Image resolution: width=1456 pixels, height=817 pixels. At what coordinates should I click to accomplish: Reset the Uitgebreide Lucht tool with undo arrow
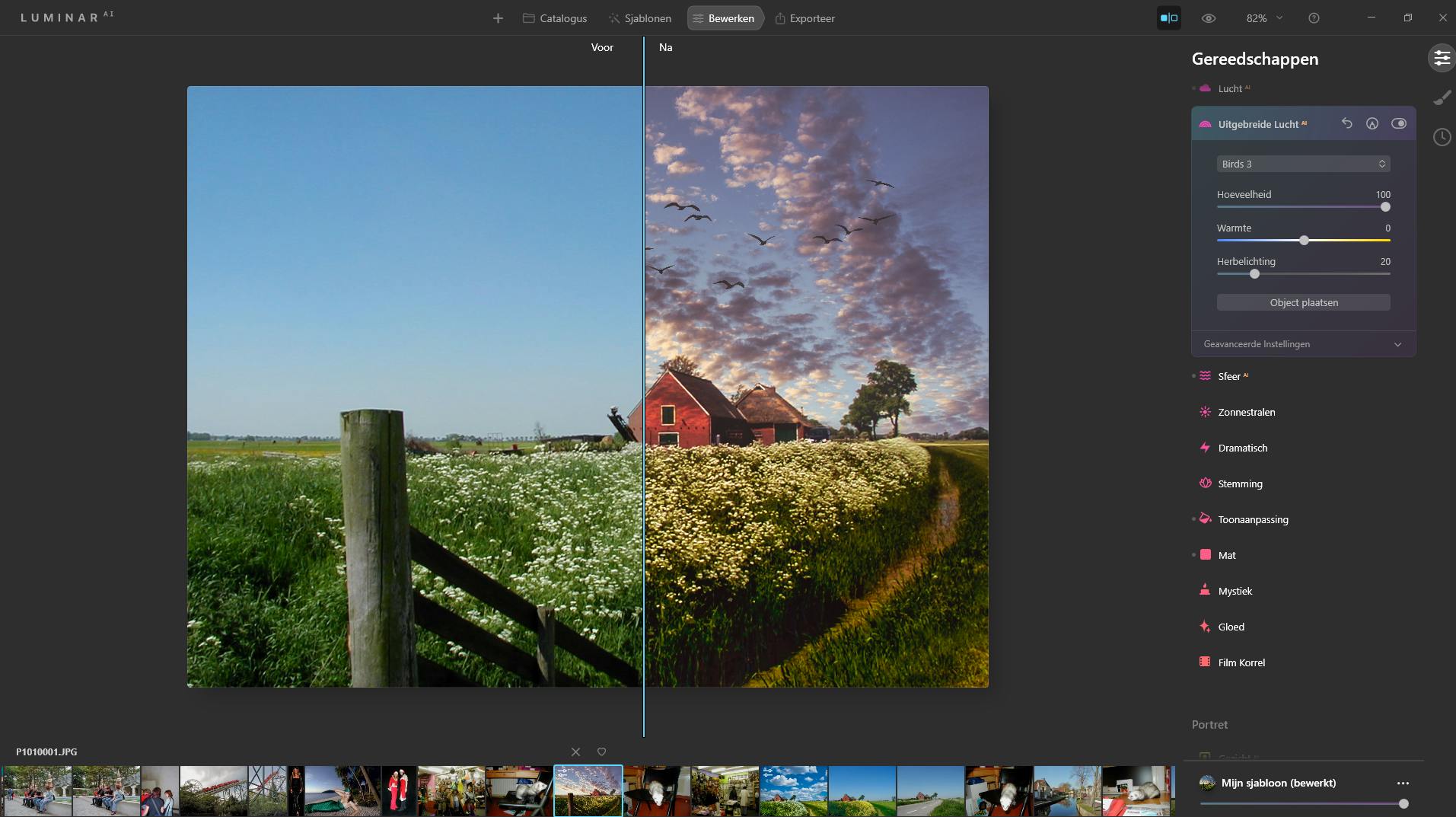coord(1346,123)
